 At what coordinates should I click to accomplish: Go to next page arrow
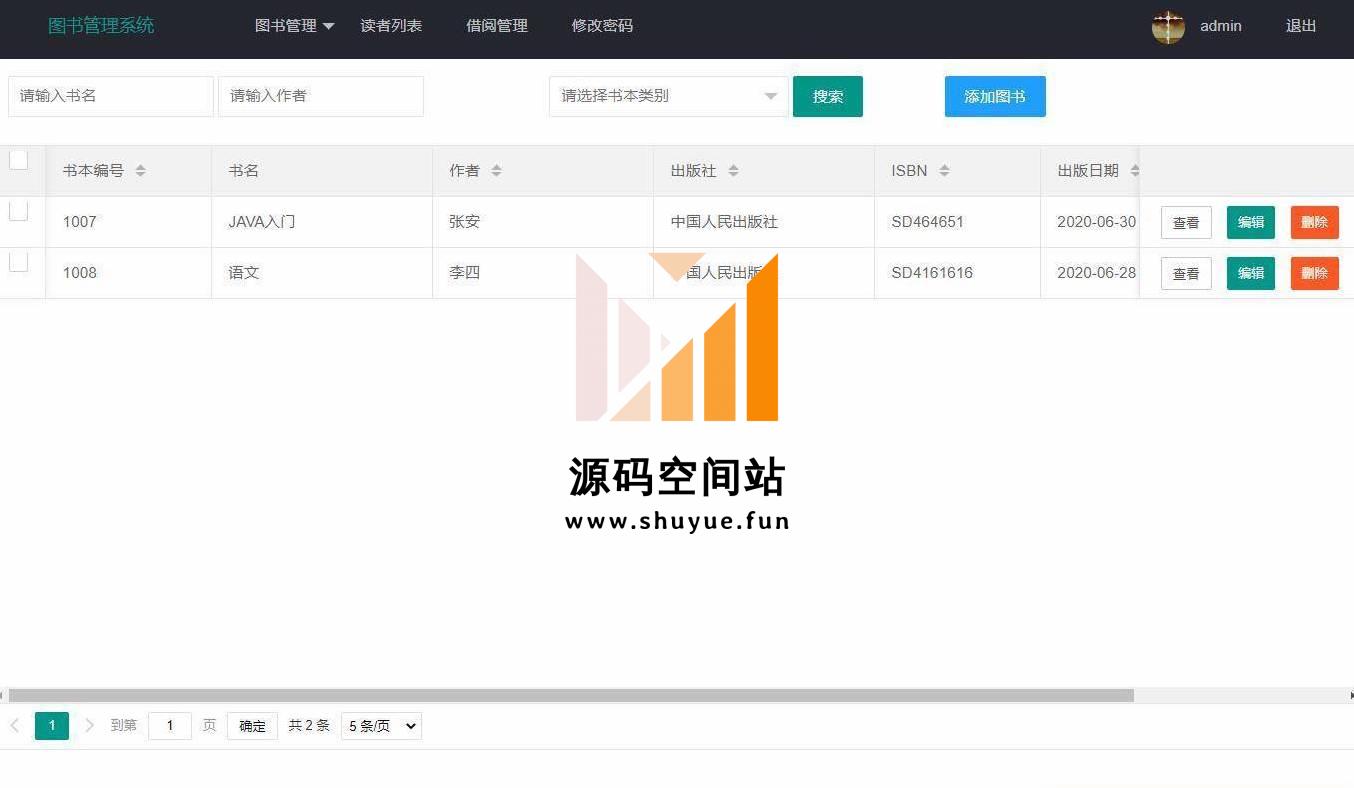pos(89,726)
